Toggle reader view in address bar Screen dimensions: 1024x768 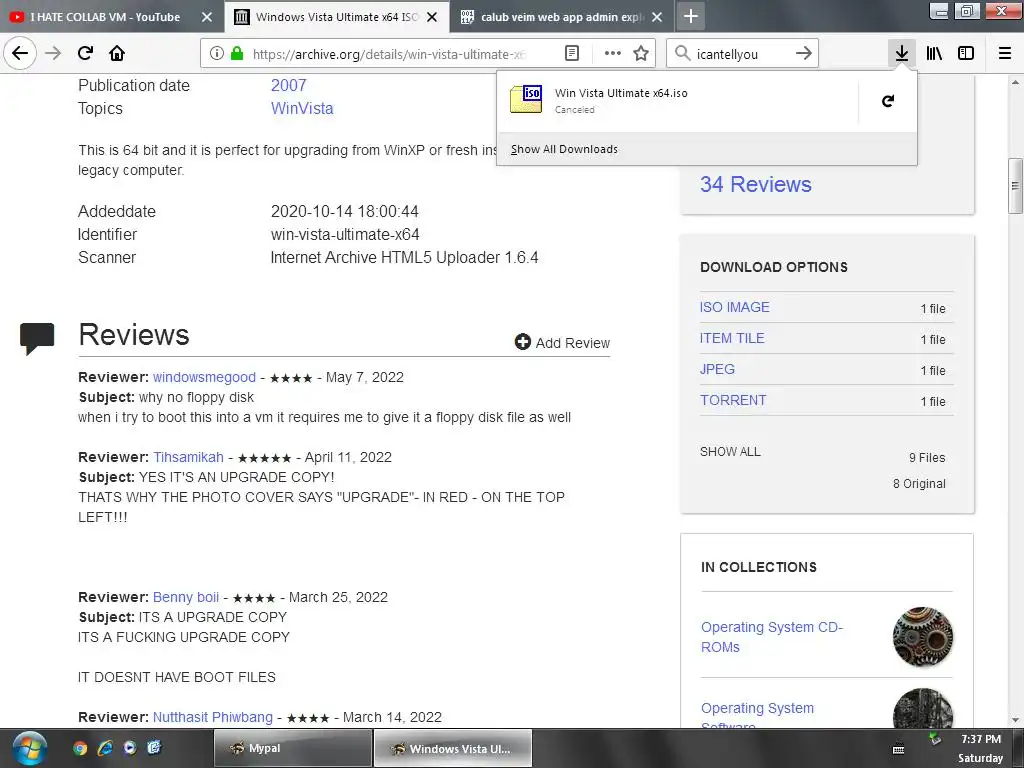pos(571,54)
